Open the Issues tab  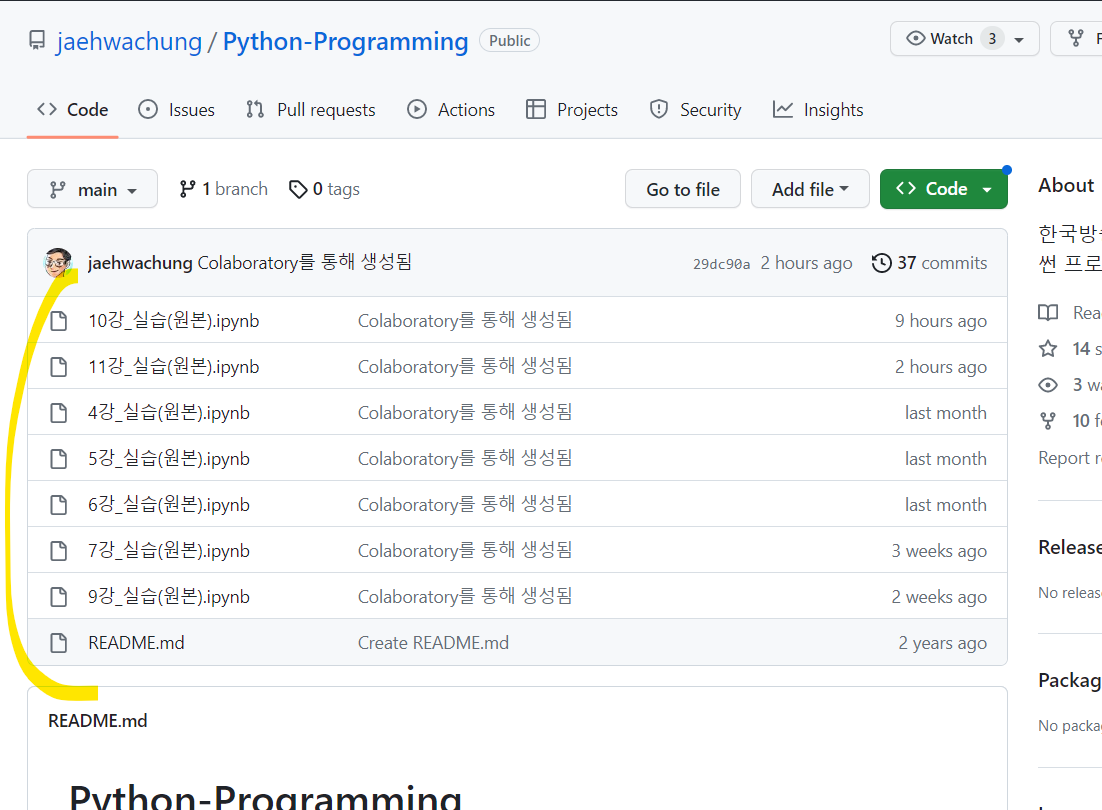tap(176, 110)
